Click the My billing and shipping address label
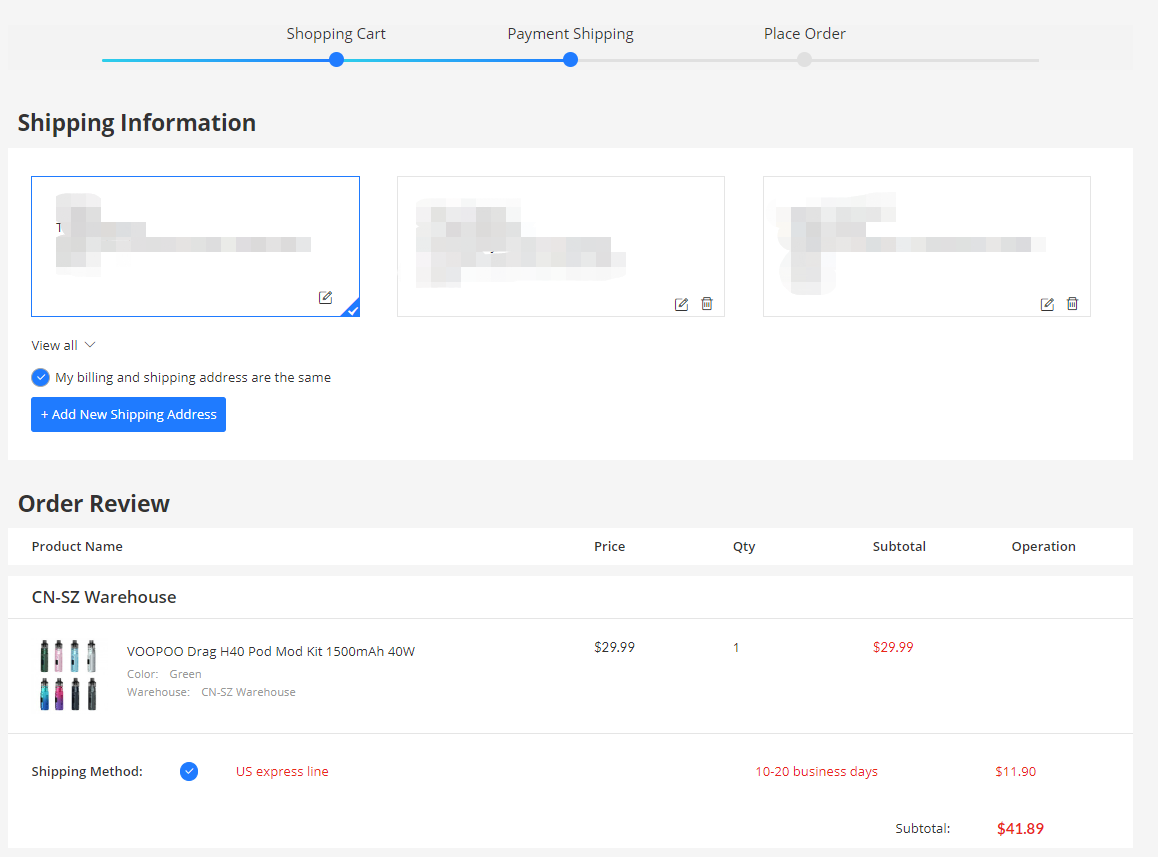The image size is (1158, 857). (193, 378)
